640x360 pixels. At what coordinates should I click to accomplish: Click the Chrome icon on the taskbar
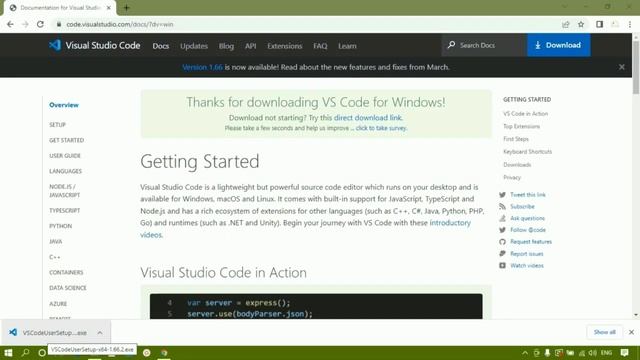pos(164,353)
